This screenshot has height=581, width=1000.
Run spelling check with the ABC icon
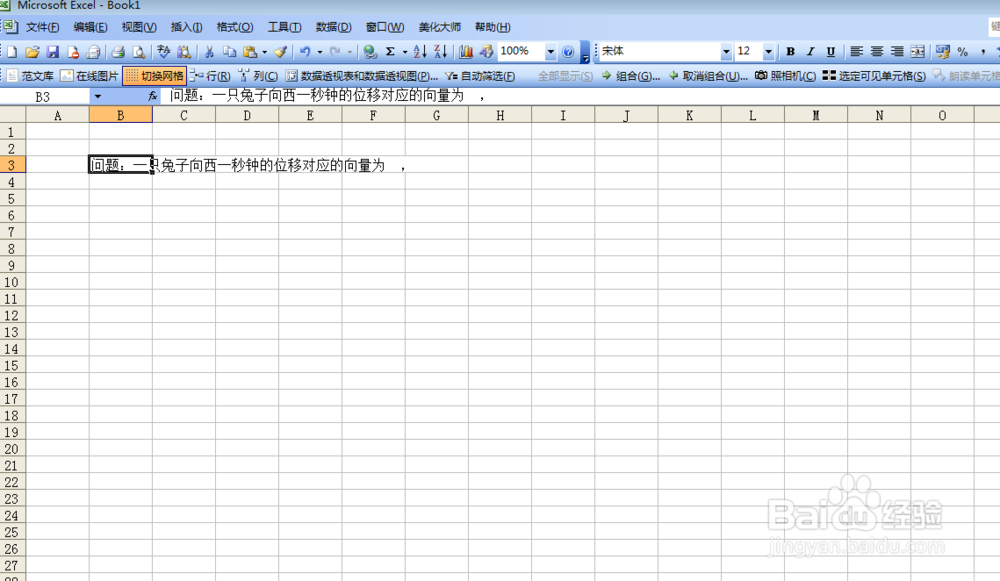tap(164, 52)
